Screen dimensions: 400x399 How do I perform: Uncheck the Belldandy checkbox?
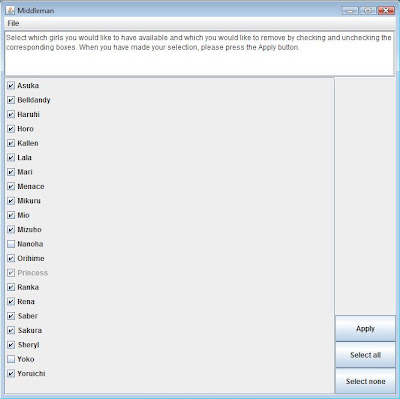pos(11,100)
